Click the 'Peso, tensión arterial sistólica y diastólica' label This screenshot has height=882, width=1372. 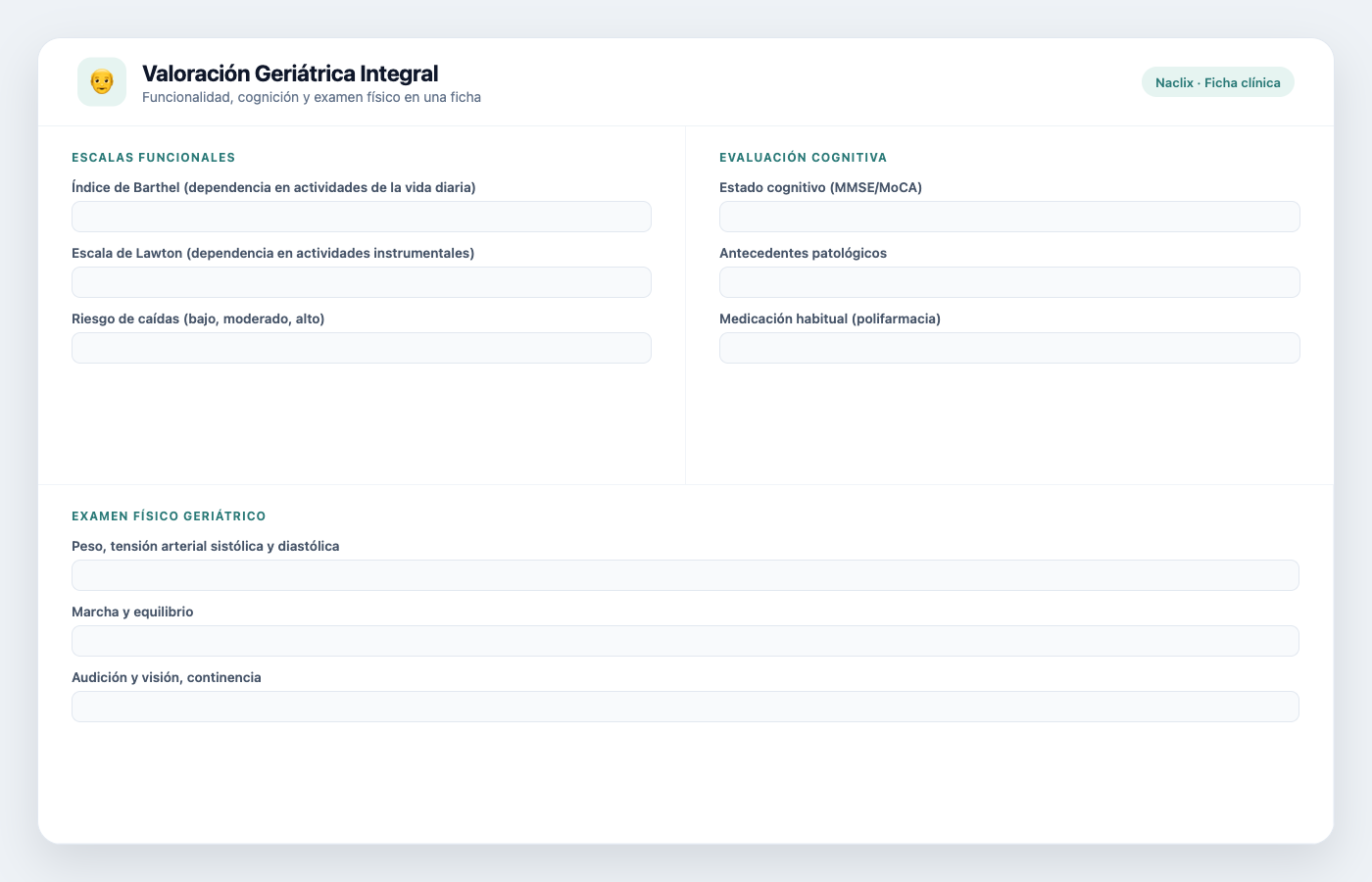pos(206,546)
